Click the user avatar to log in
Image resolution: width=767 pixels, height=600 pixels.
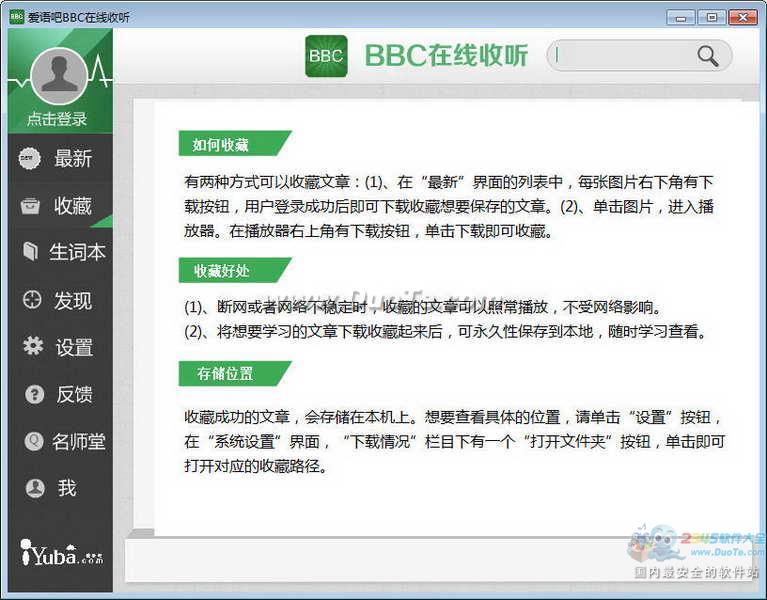point(59,76)
